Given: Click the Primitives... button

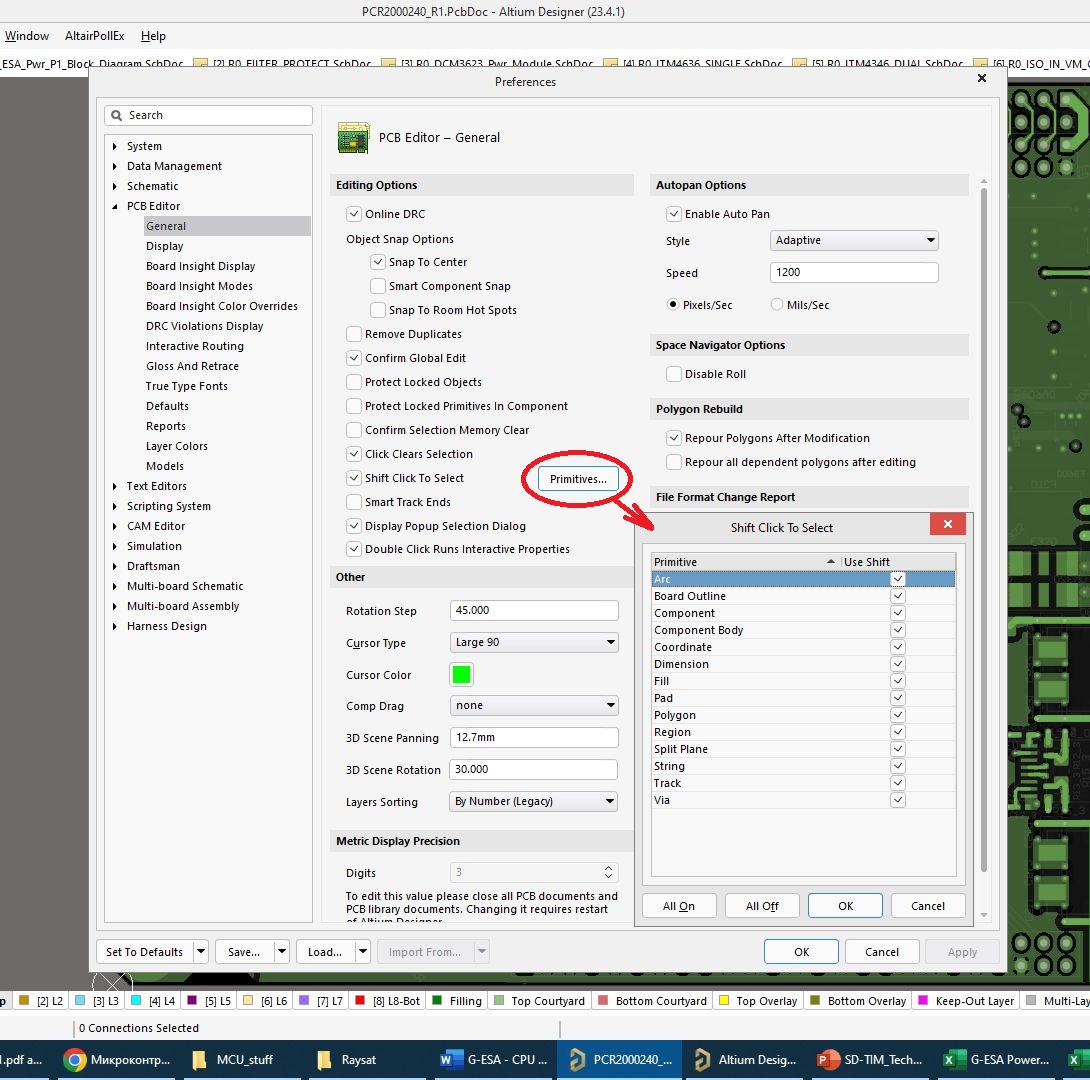Looking at the screenshot, I should pyautogui.click(x=578, y=479).
